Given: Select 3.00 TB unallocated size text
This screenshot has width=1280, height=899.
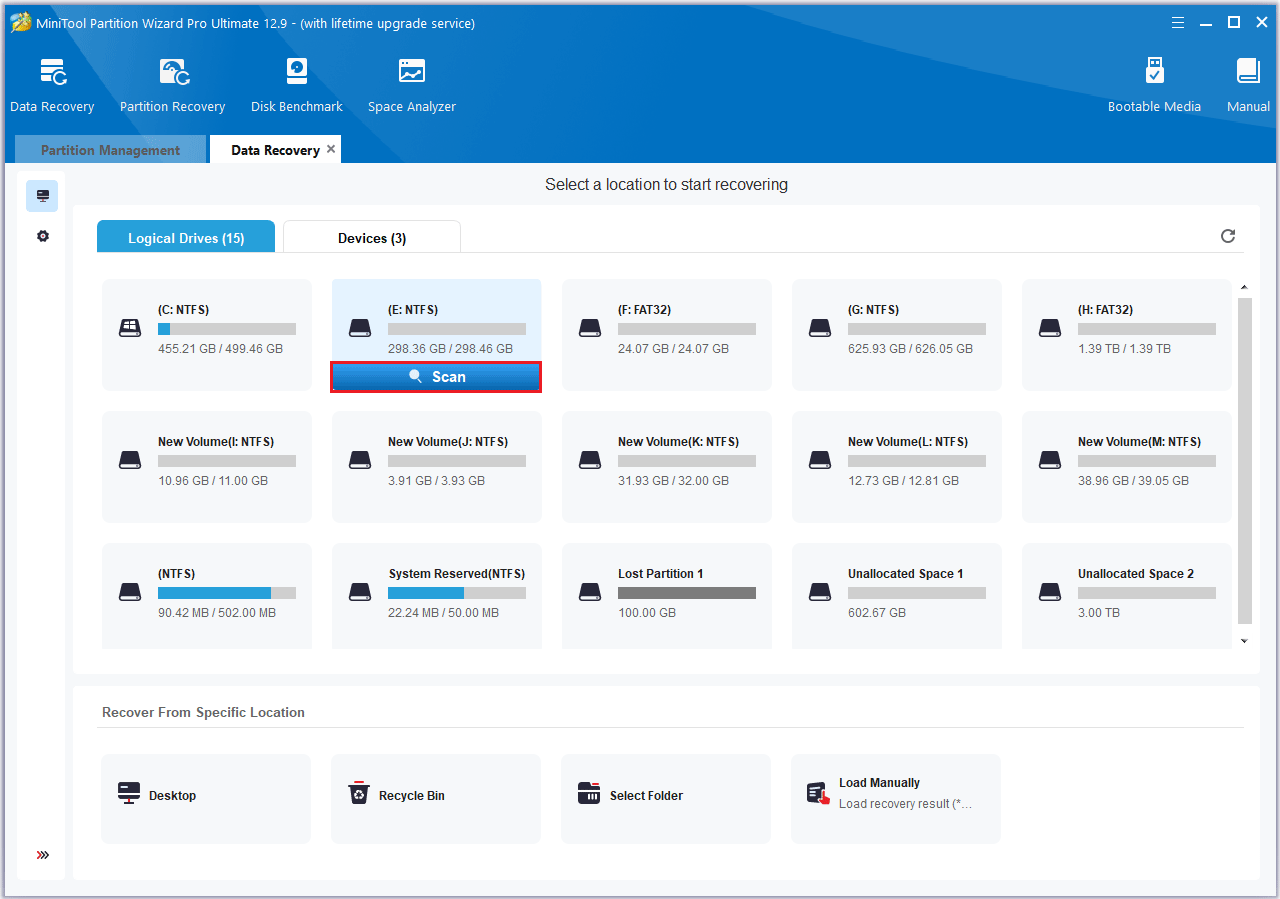Looking at the screenshot, I should [1099, 613].
